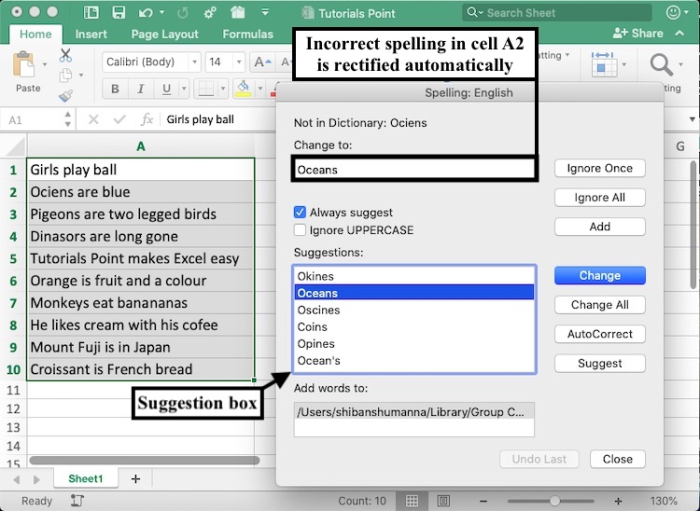Click the Cut scissors icon
The image size is (700, 511).
[x=66, y=55]
